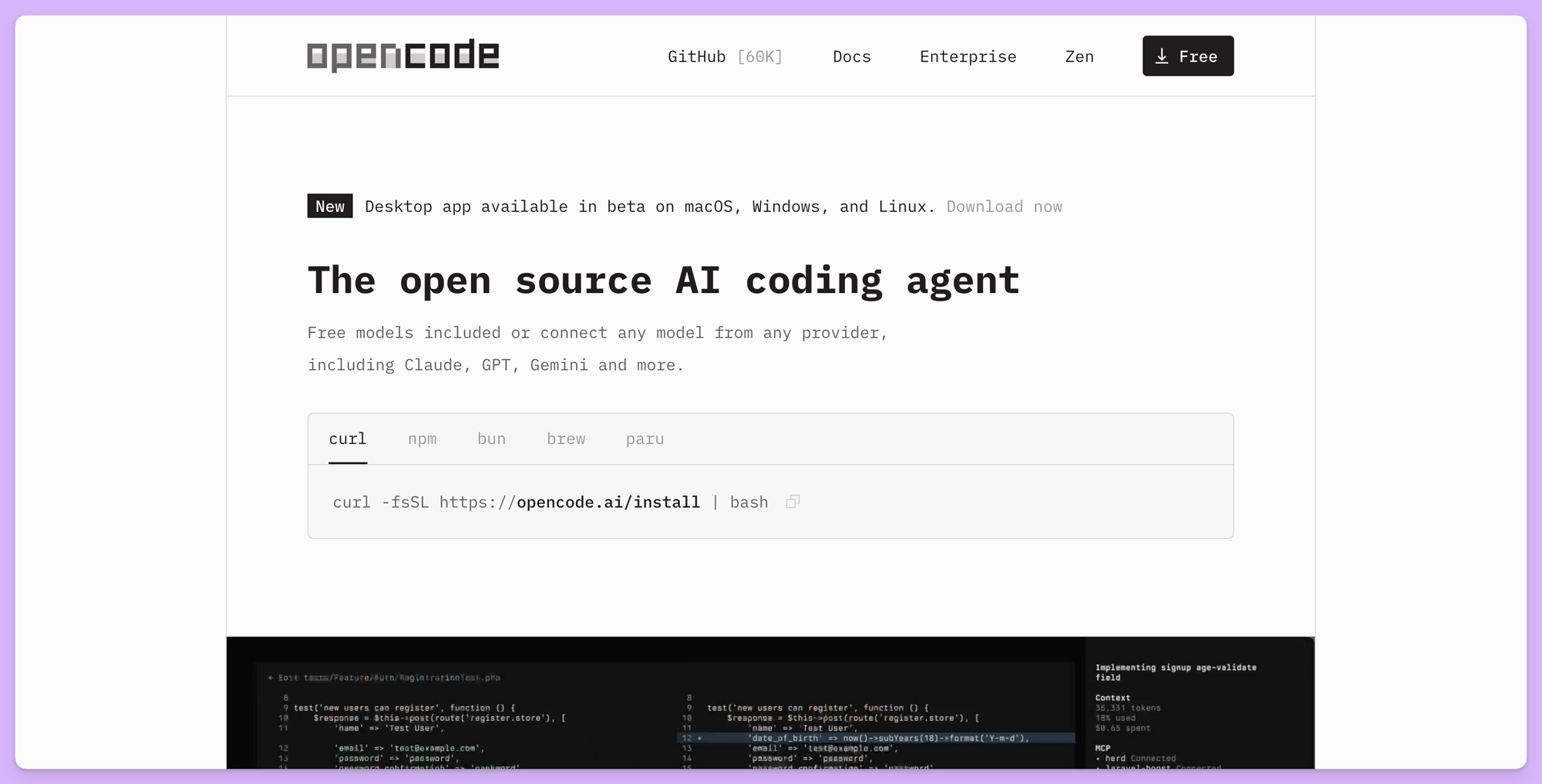Viewport: 1542px width, 784px height.
Task: Click the opencode logo
Action: [x=402, y=55]
